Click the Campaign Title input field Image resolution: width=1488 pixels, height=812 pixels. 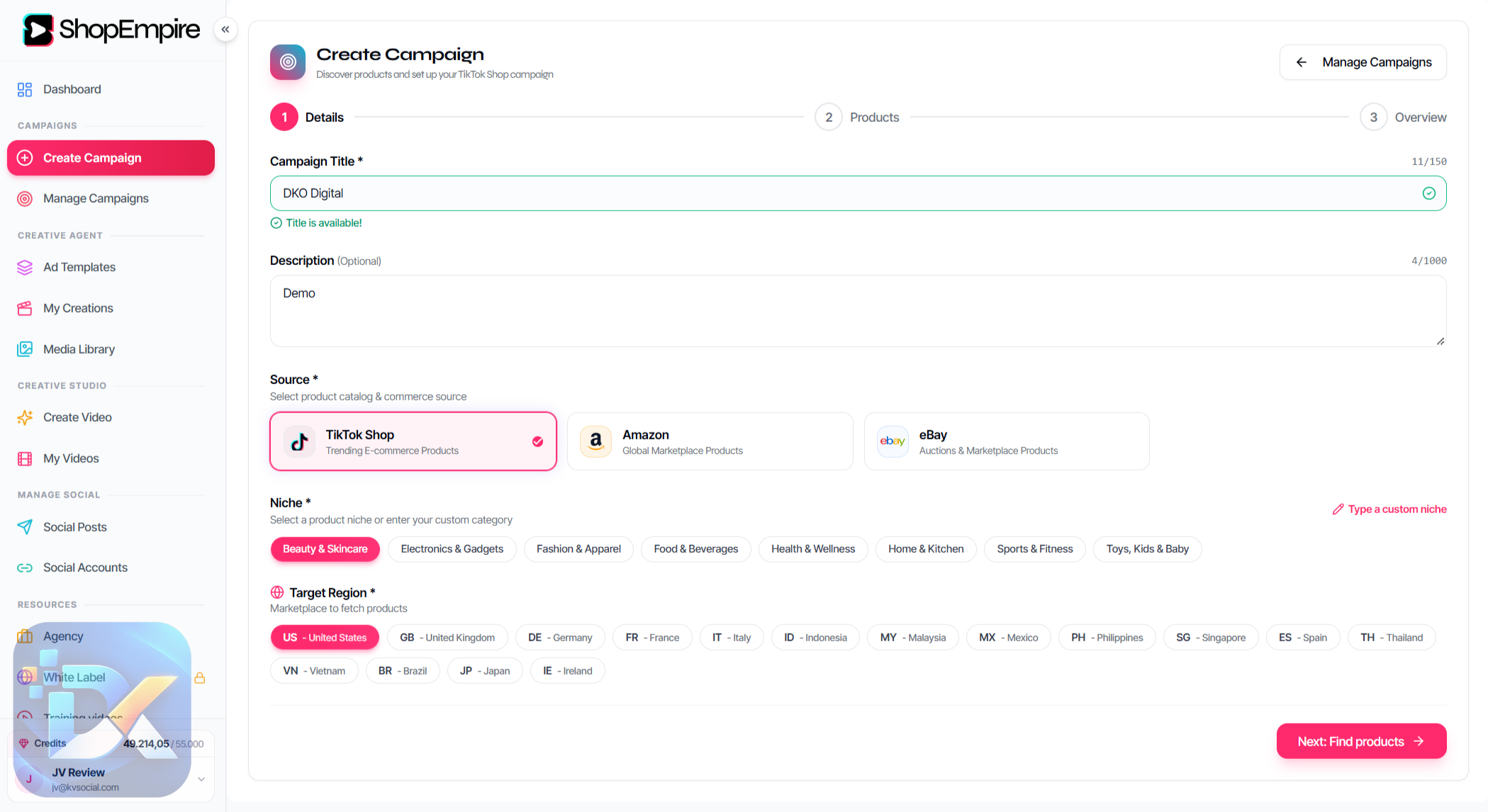coord(858,193)
